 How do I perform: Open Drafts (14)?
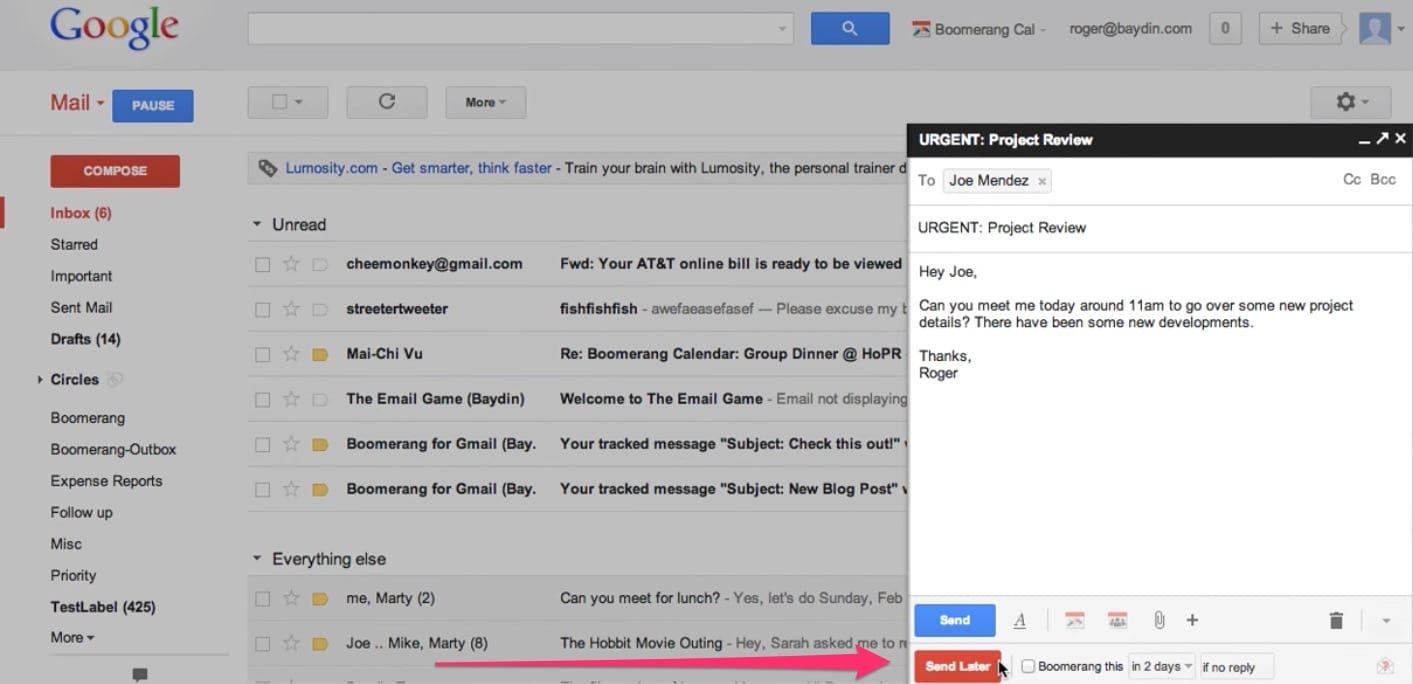coord(86,340)
